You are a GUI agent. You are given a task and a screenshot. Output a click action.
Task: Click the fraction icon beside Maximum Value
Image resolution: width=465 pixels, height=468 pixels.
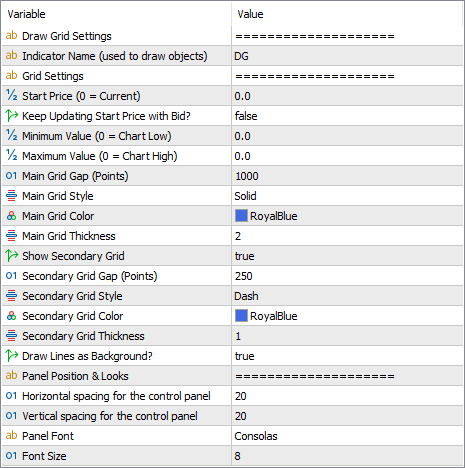pyautogui.click(x=11, y=156)
